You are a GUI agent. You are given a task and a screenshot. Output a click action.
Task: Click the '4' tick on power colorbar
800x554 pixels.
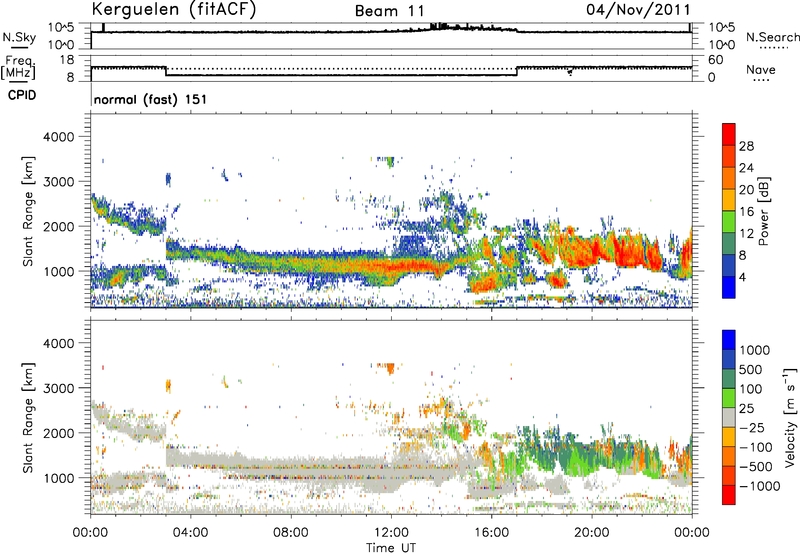pyautogui.click(x=743, y=277)
